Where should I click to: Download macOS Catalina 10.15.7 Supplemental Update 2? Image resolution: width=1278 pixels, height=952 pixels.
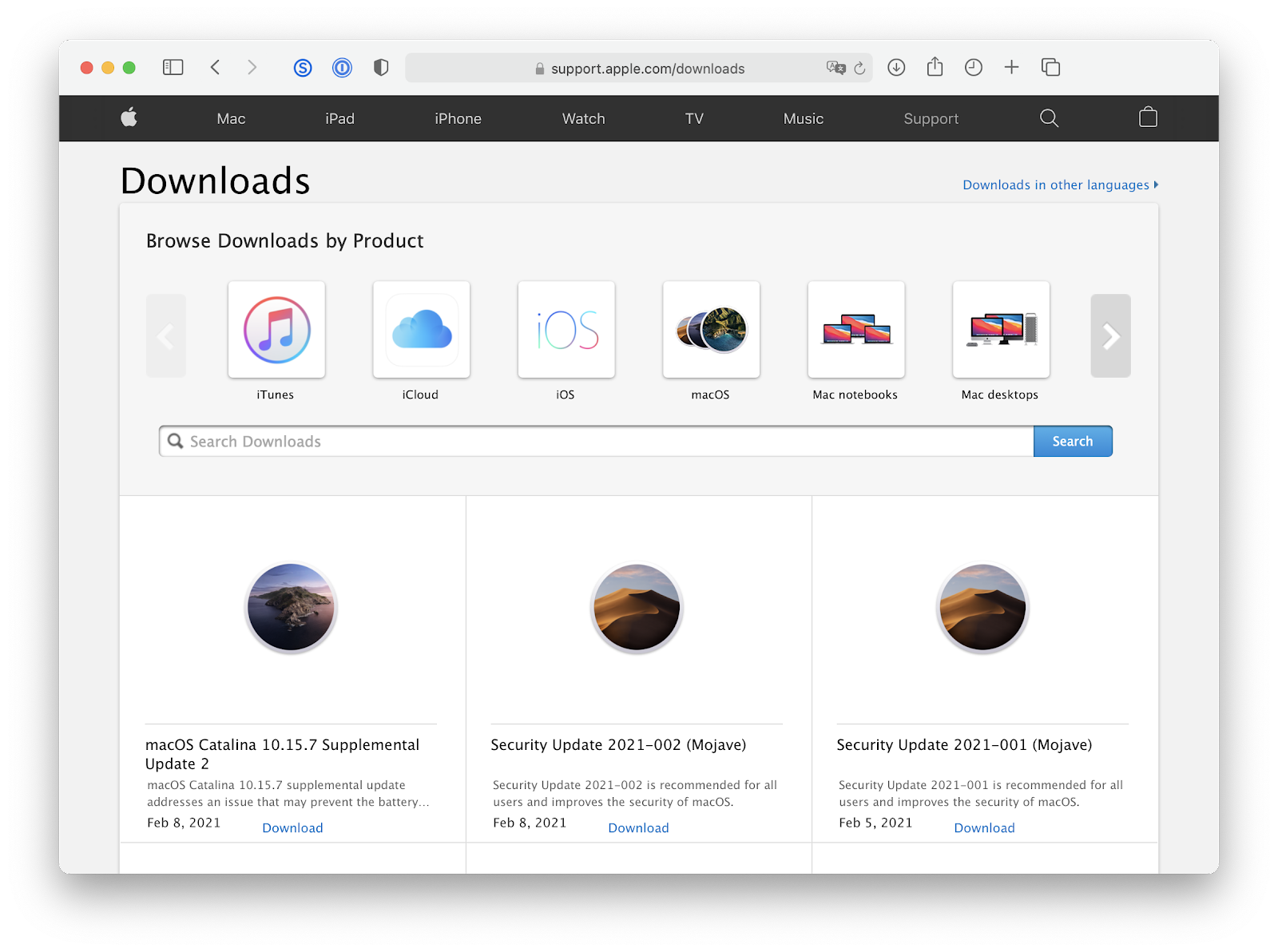(x=292, y=827)
